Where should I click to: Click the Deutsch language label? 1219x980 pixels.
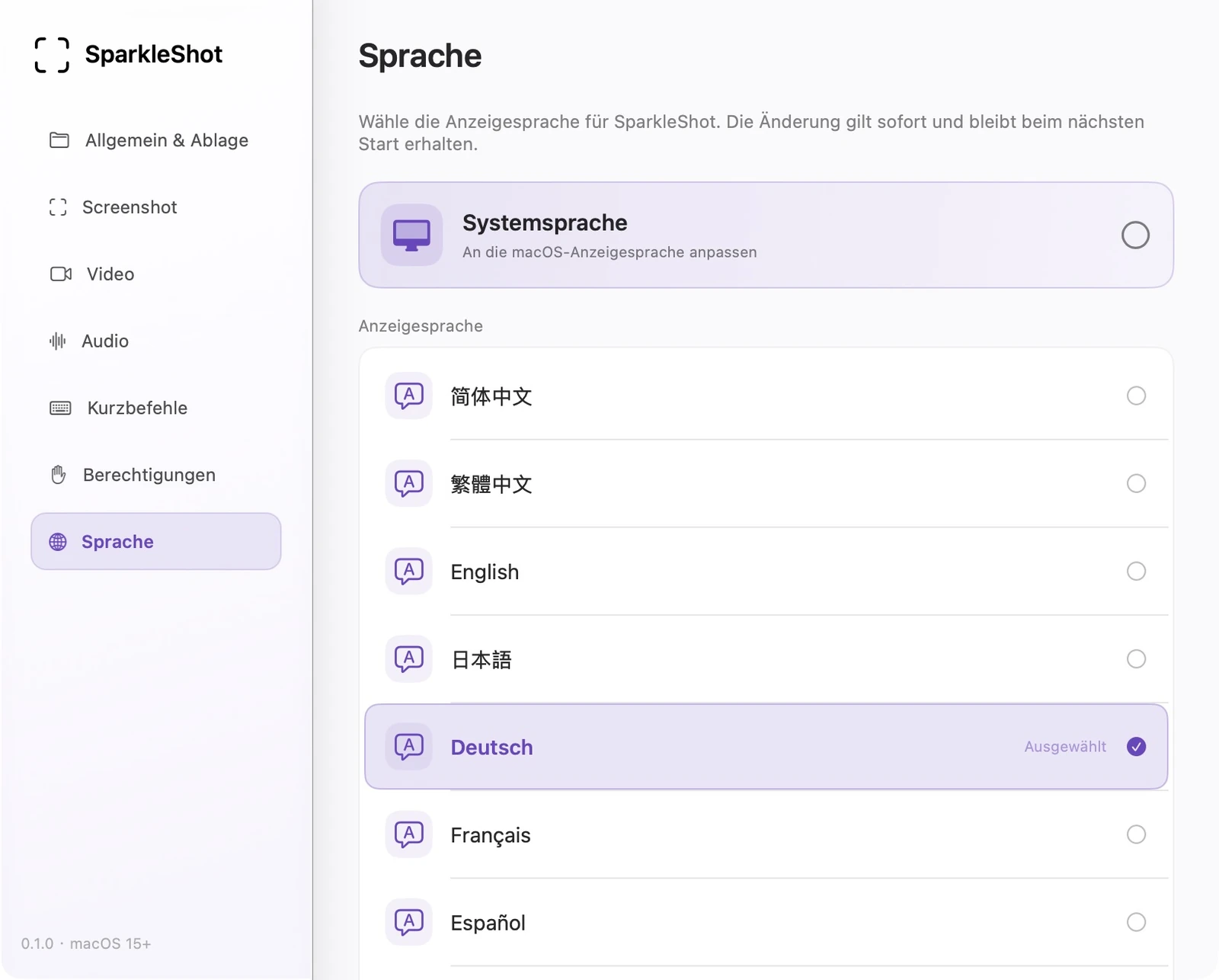tap(491, 747)
